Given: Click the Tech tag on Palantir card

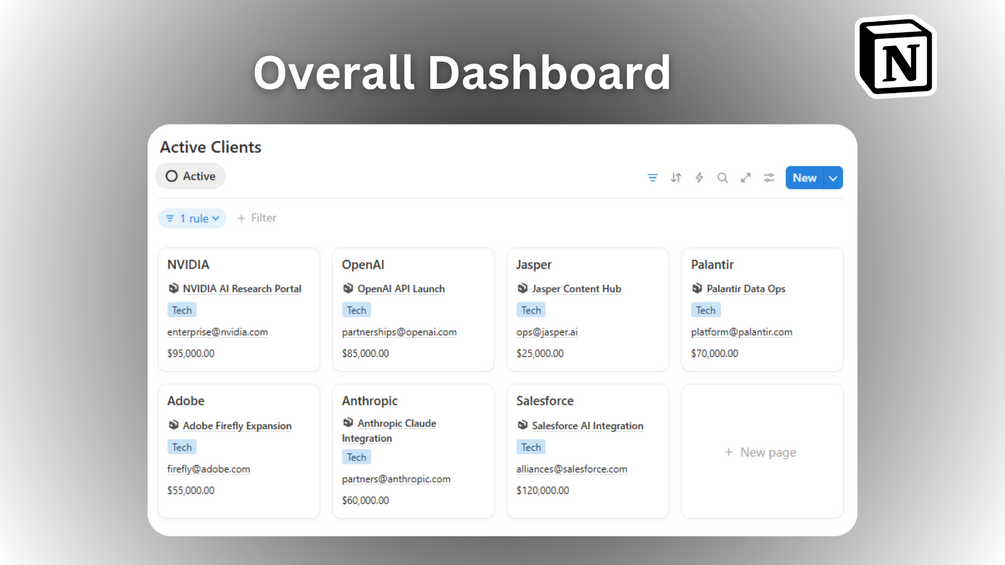Looking at the screenshot, I should pyautogui.click(x=705, y=310).
